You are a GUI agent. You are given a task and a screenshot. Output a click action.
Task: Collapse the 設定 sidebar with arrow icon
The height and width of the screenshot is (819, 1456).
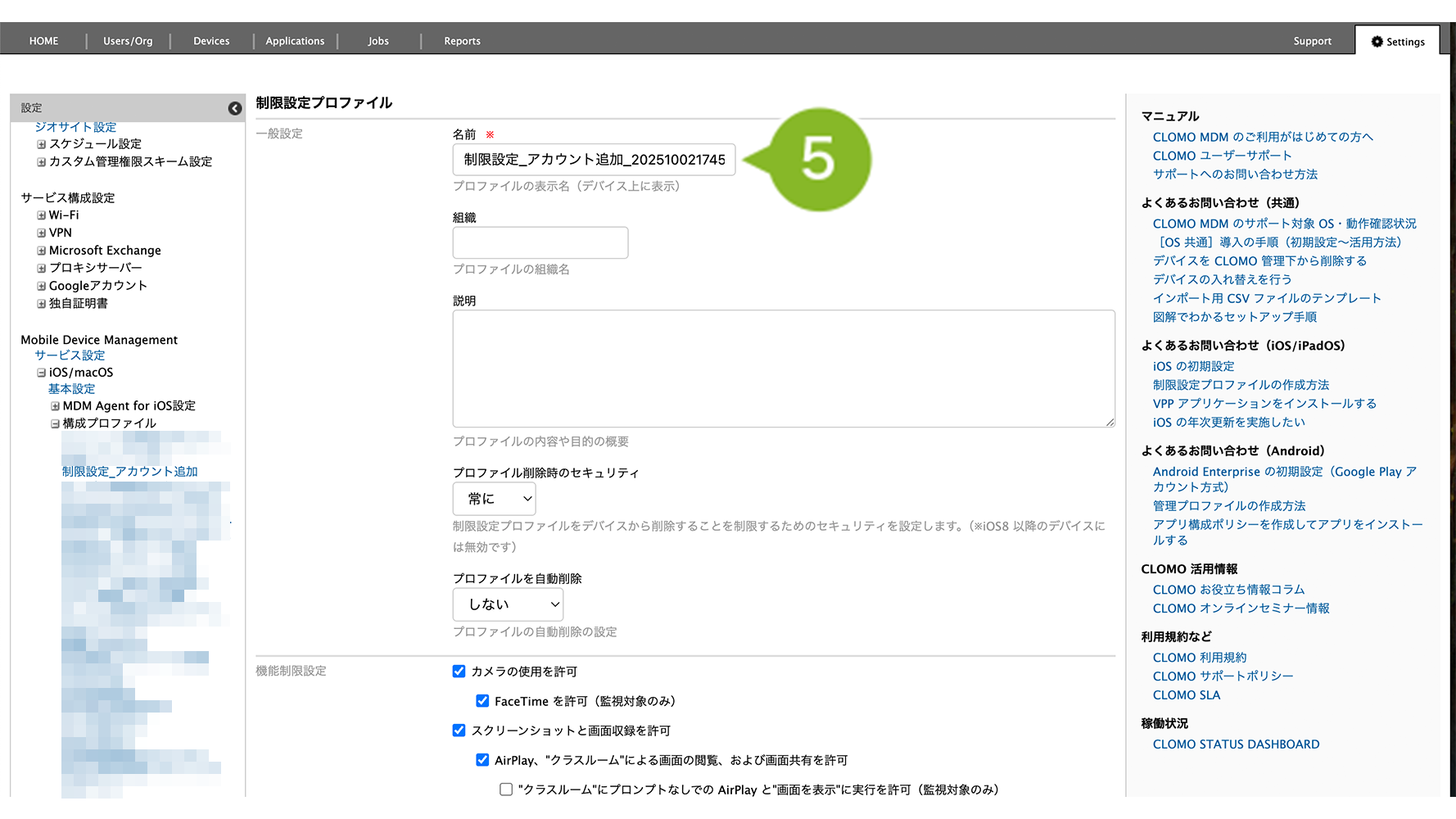coord(234,108)
